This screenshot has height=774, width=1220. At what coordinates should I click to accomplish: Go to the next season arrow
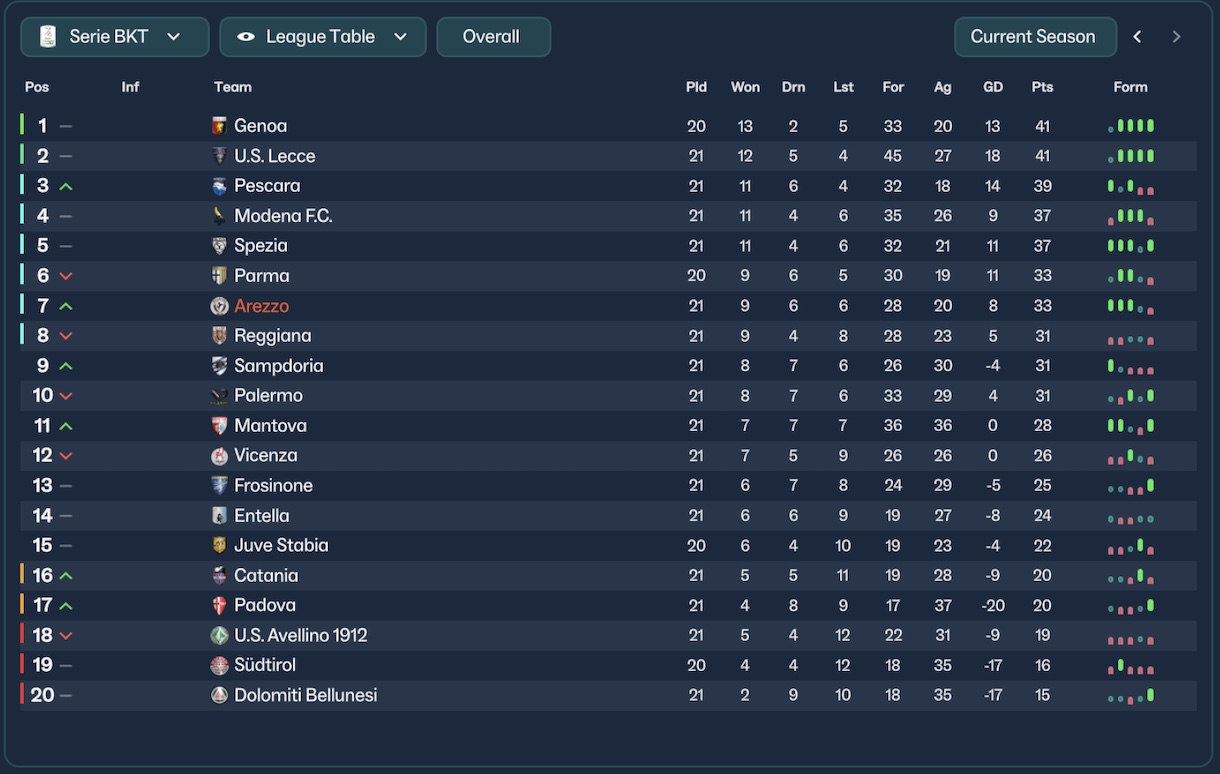(x=1176, y=37)
